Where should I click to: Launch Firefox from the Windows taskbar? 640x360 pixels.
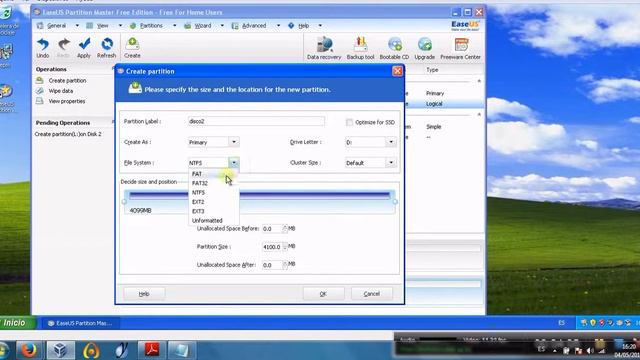29,350
